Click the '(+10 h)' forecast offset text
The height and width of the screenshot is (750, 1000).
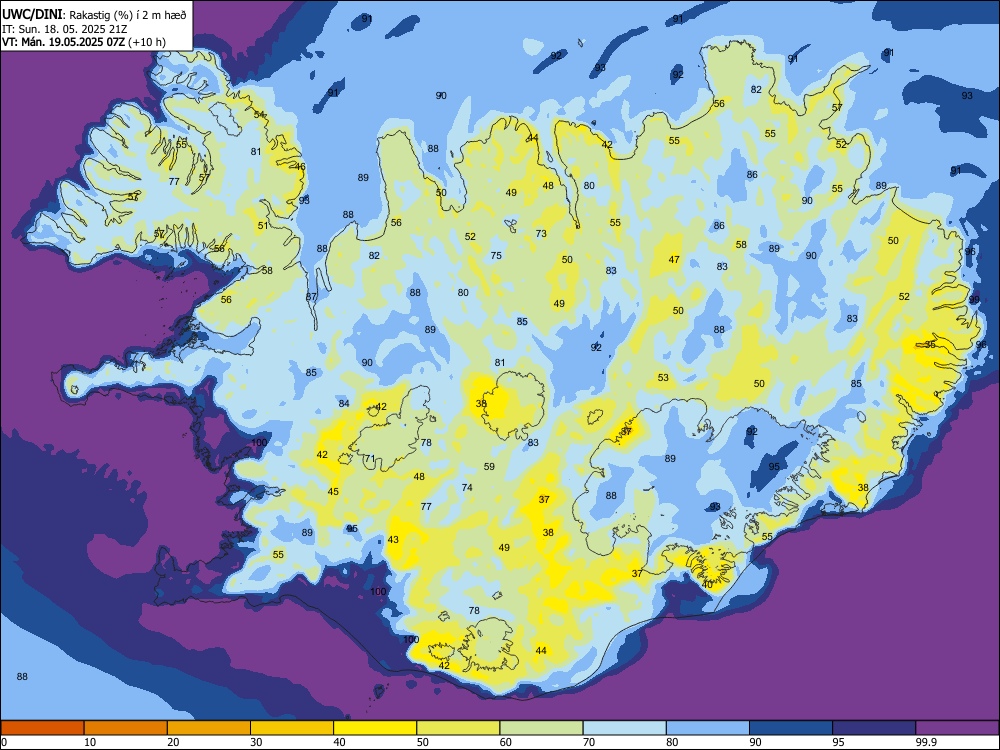coord(147,42)
